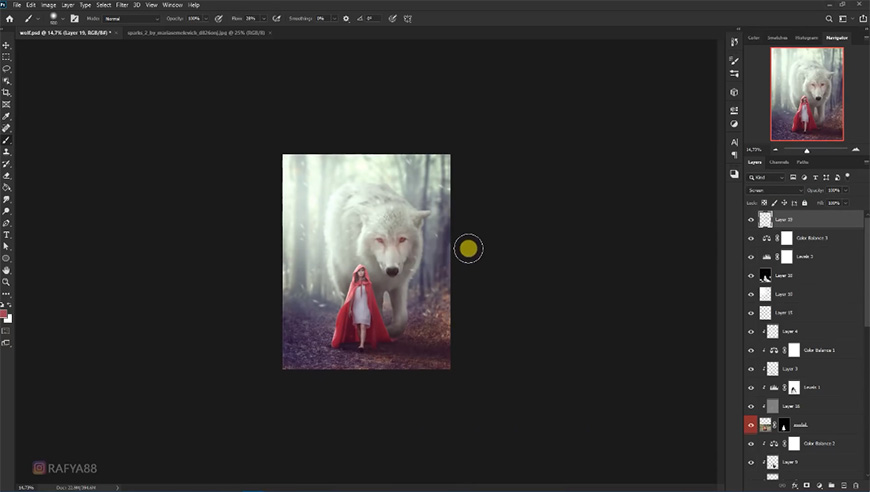Select the Brush tool in toolbox
Viewport: 870px width, 492px height.
(x=6, y=140)
